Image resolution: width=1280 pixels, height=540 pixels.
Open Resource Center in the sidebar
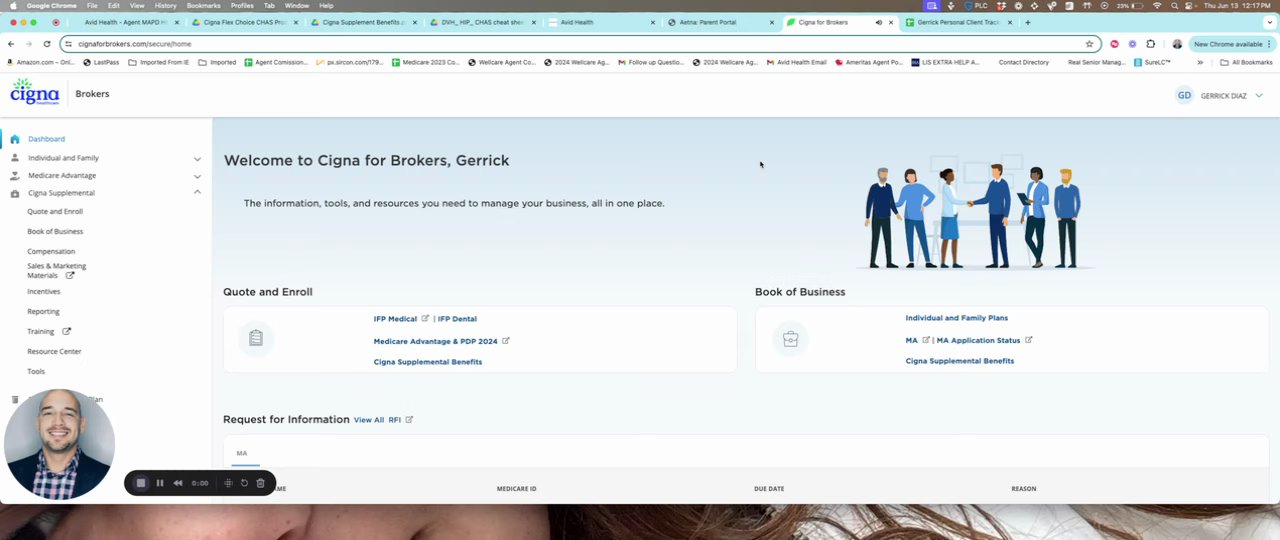(x=54, y=352)
